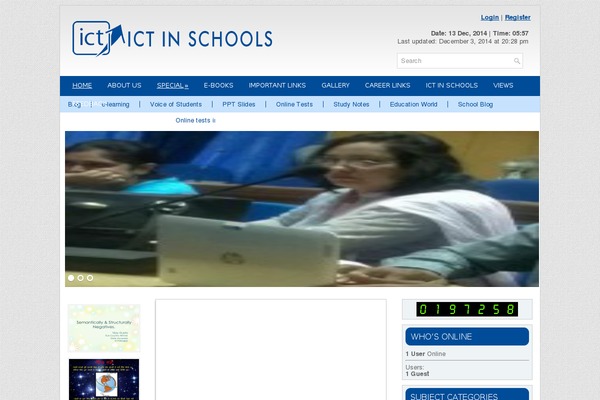
Task: Open the VIEWS menu item
Action: (x=503, y=85)
